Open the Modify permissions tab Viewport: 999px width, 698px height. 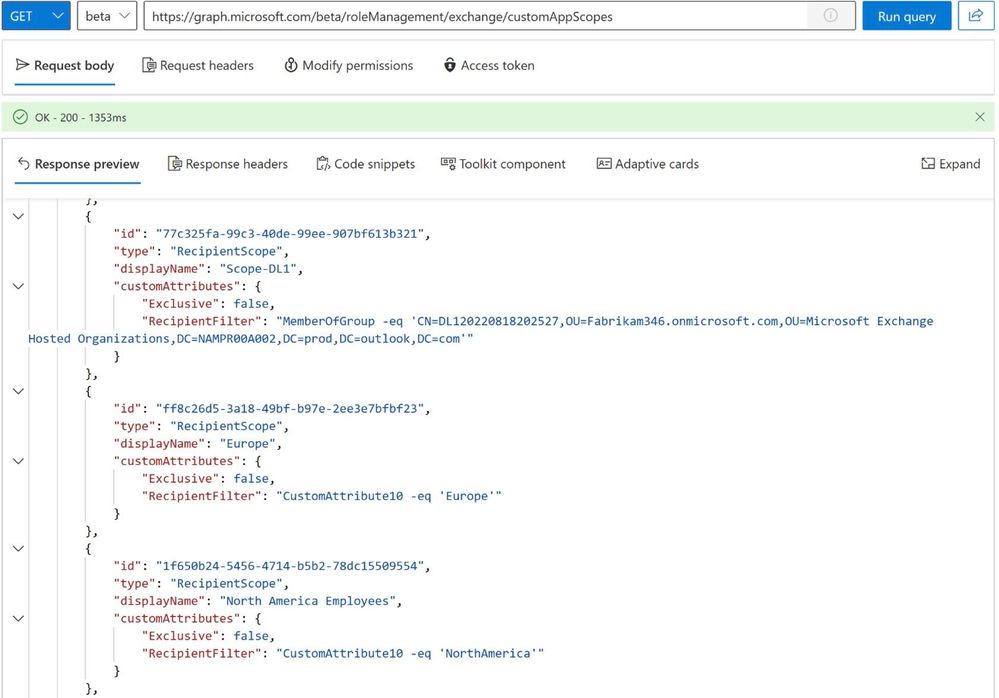tap(349, 66)
